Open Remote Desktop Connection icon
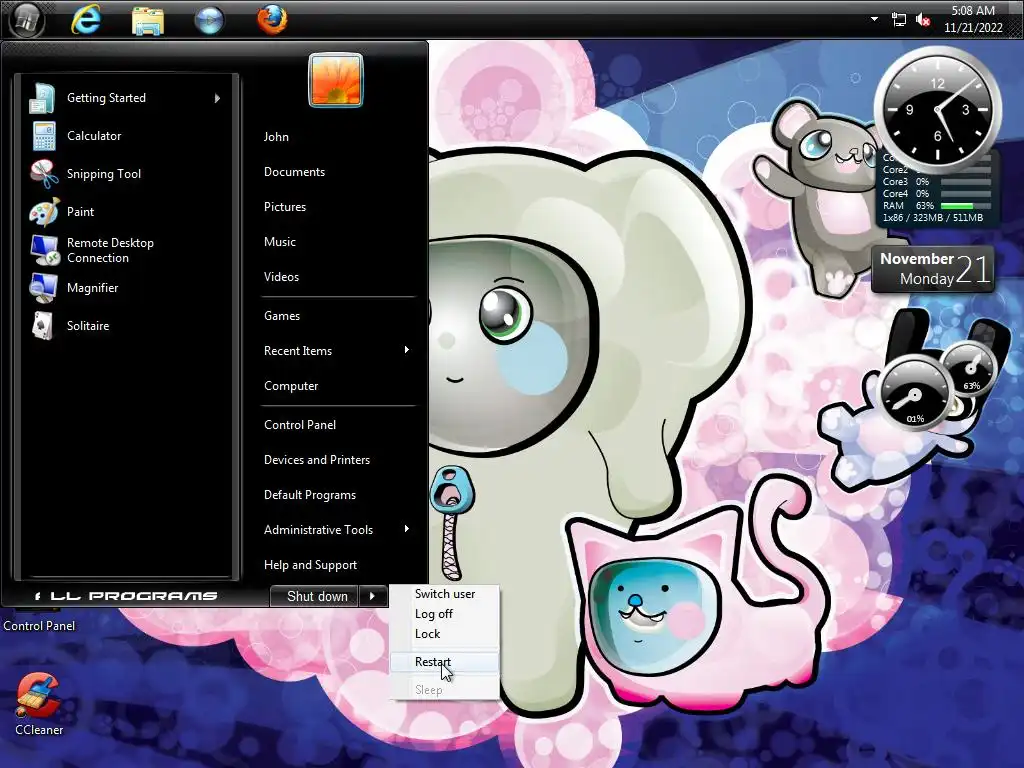The width and height of the screenshot is (1024, 768). (x=44, y=249)
